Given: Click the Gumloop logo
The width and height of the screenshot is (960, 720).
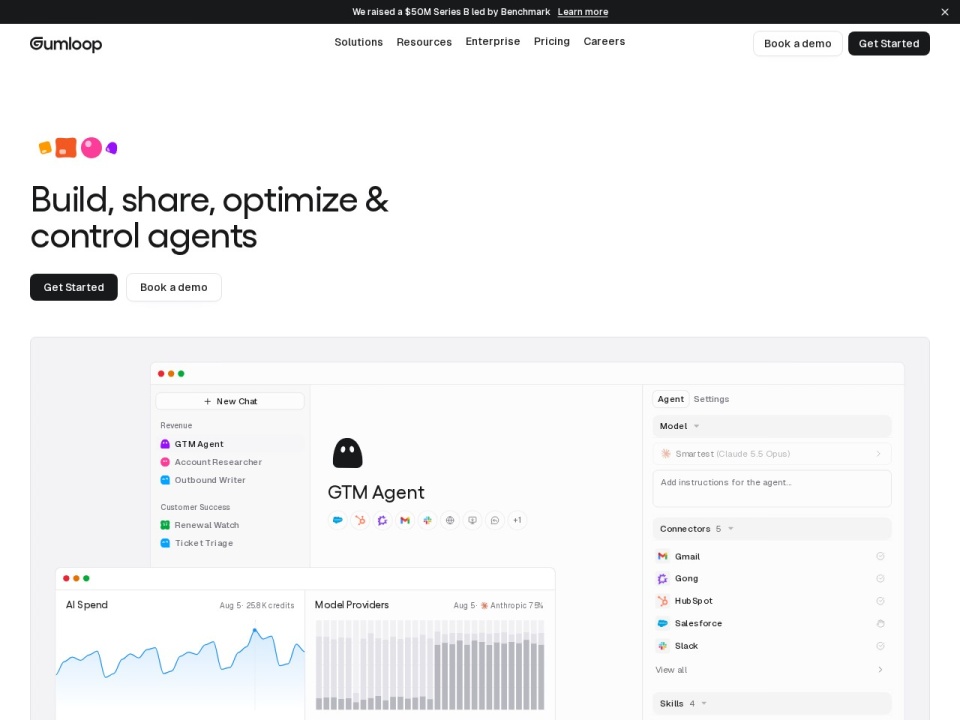Looking at the screenshot, I should [66, 43].
